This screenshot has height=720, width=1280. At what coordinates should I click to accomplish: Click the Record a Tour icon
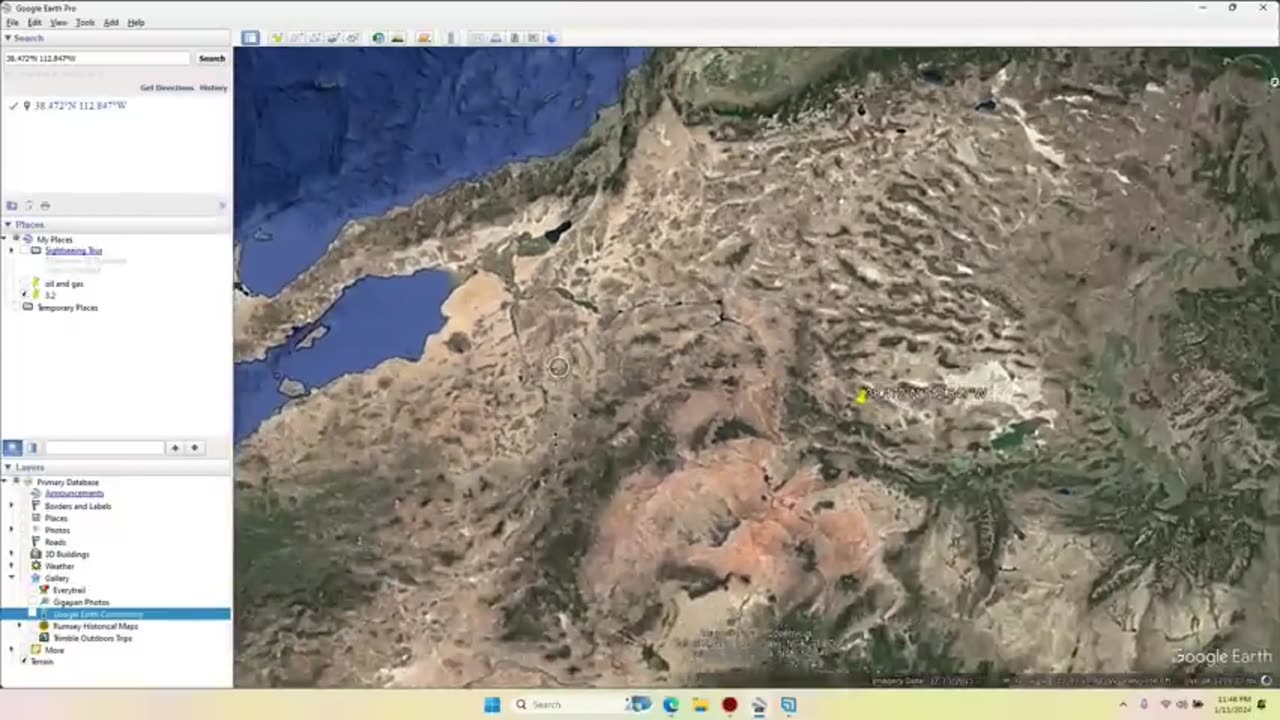tap(352, 38)
